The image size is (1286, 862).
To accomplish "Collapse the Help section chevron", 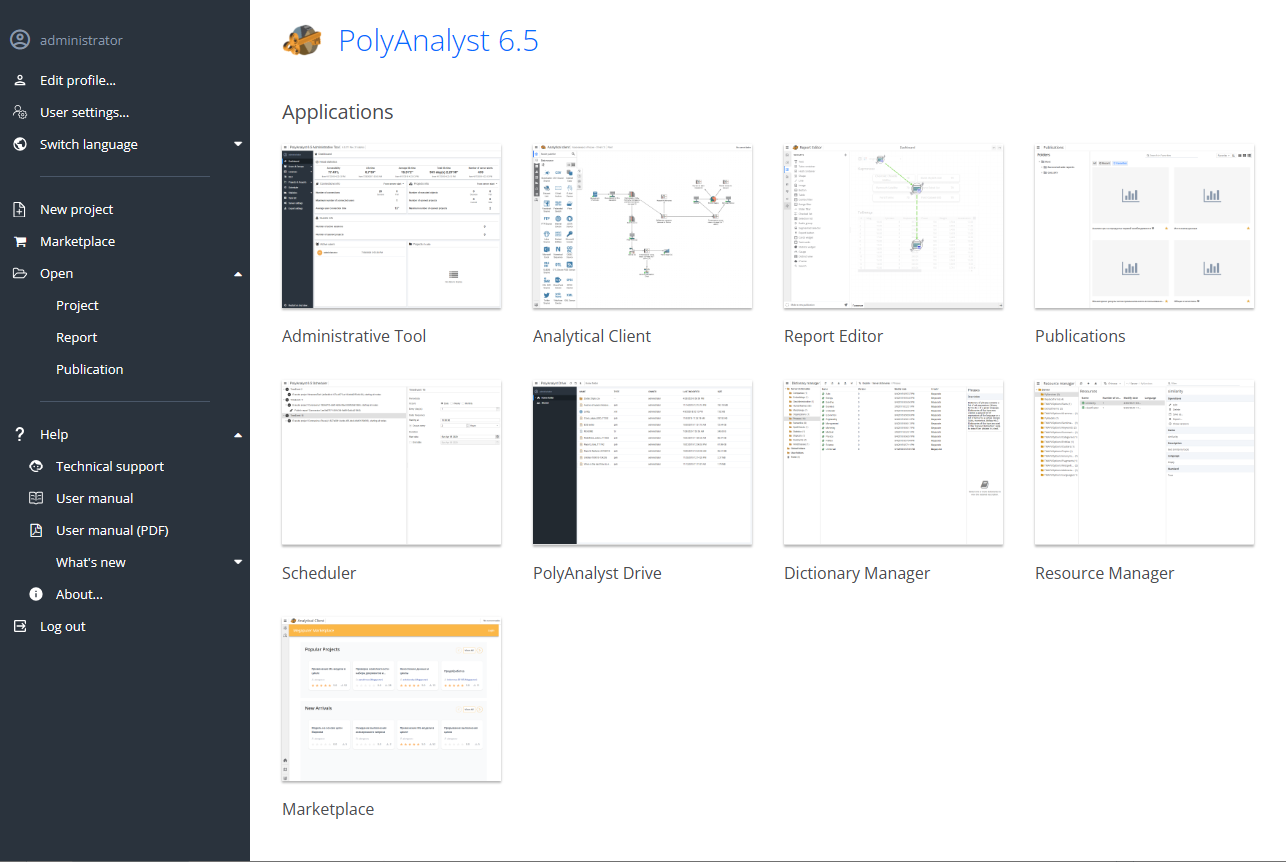I will (x=238, y=434).
